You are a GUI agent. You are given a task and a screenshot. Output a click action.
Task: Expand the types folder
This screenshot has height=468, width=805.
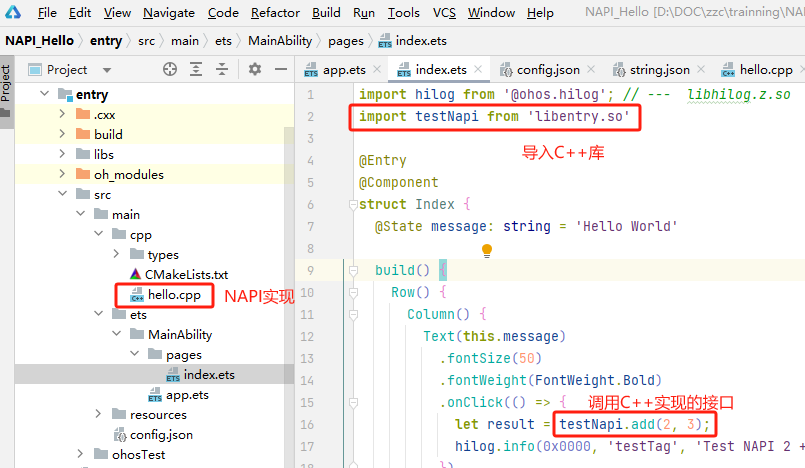116,254
